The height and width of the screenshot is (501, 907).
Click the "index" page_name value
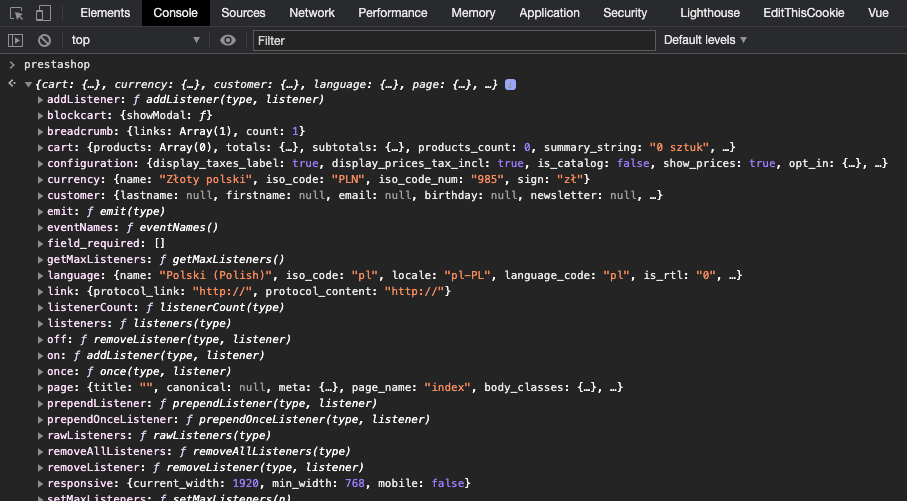click(448, 388)
